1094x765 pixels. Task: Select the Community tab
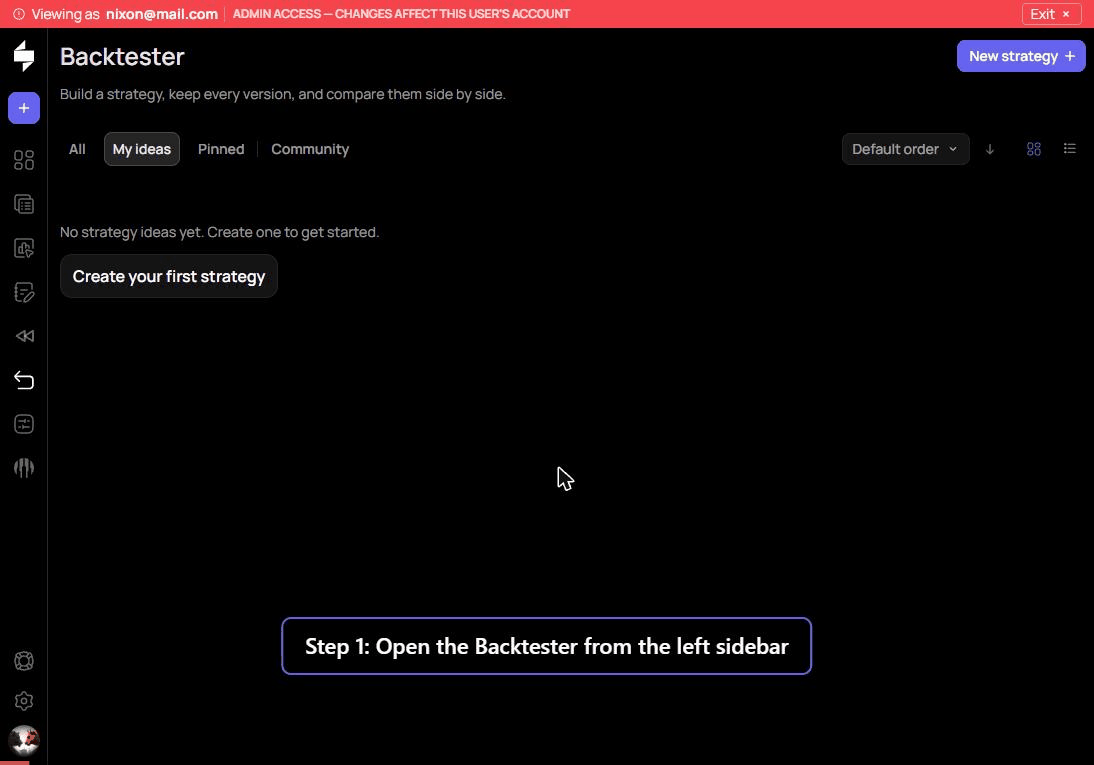click(310, 149)
